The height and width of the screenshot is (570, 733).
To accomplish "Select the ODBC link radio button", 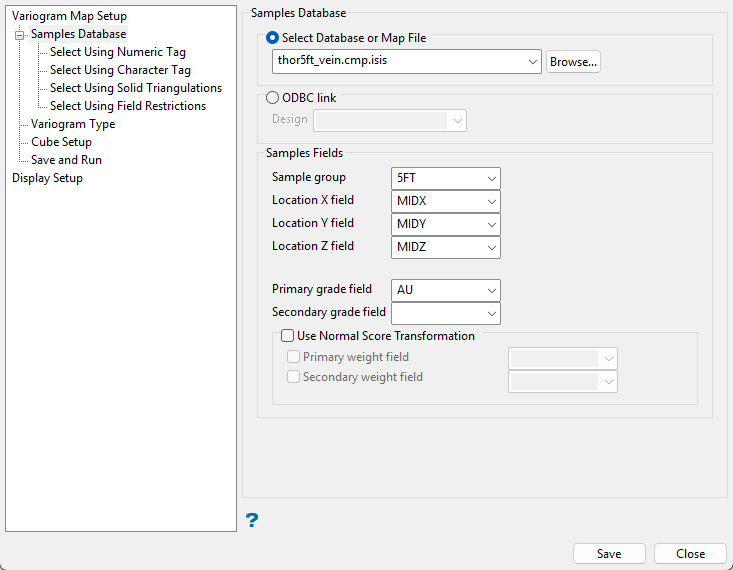I will click(272, 98).
